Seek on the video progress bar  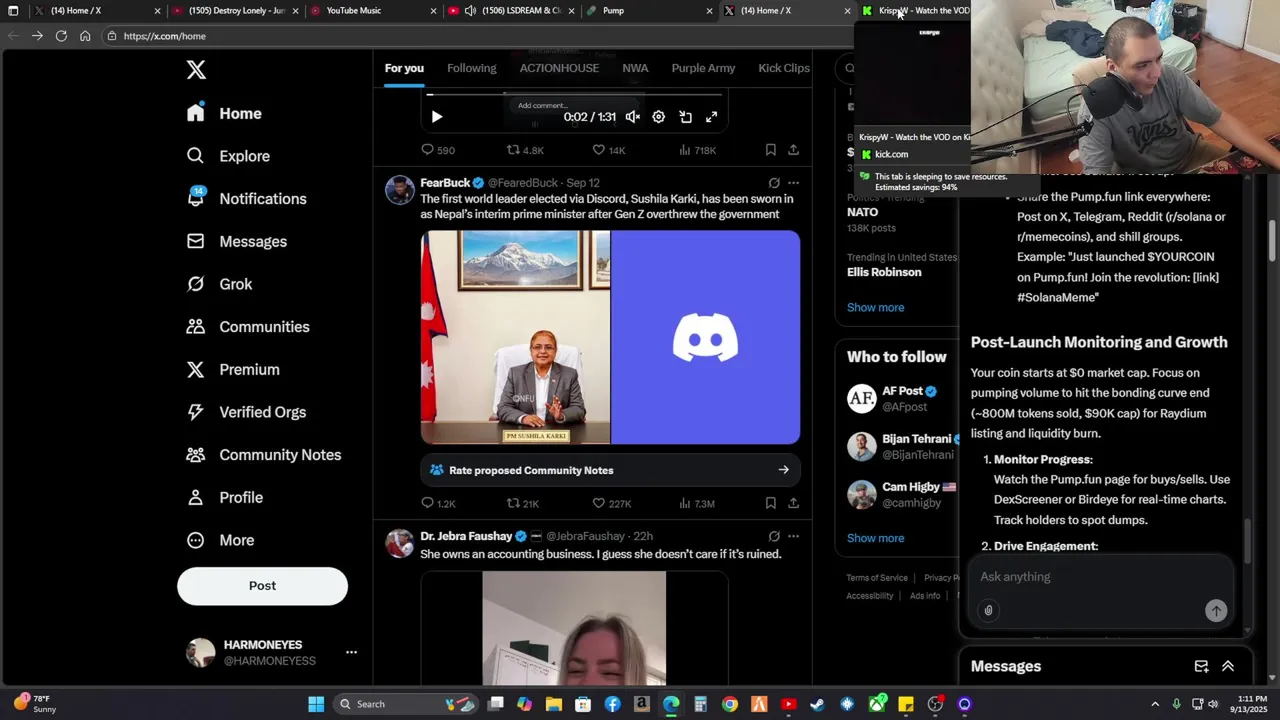[x=574, y=95]
